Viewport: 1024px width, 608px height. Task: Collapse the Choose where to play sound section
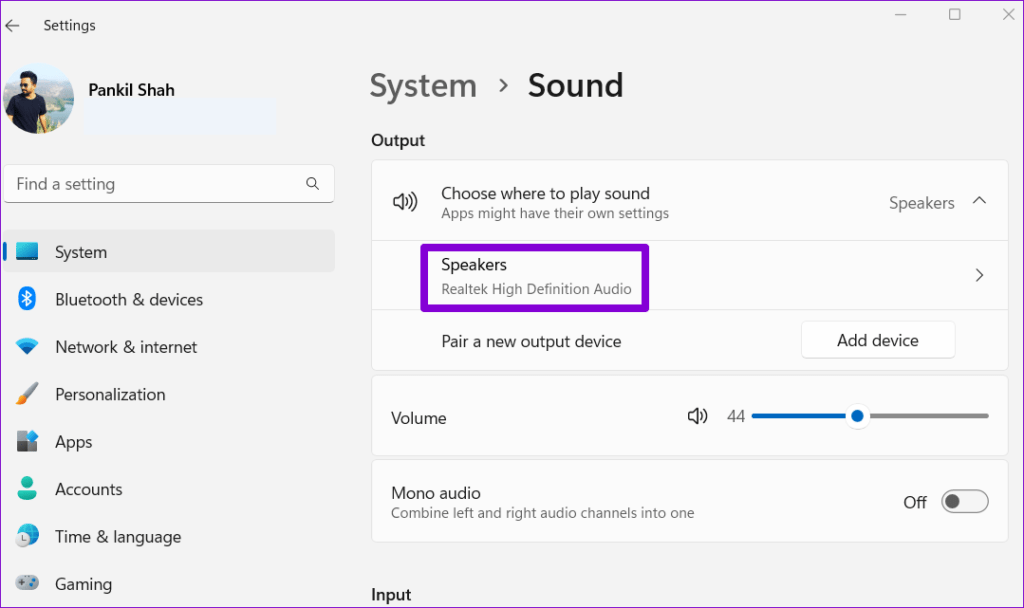coord(979,201)
